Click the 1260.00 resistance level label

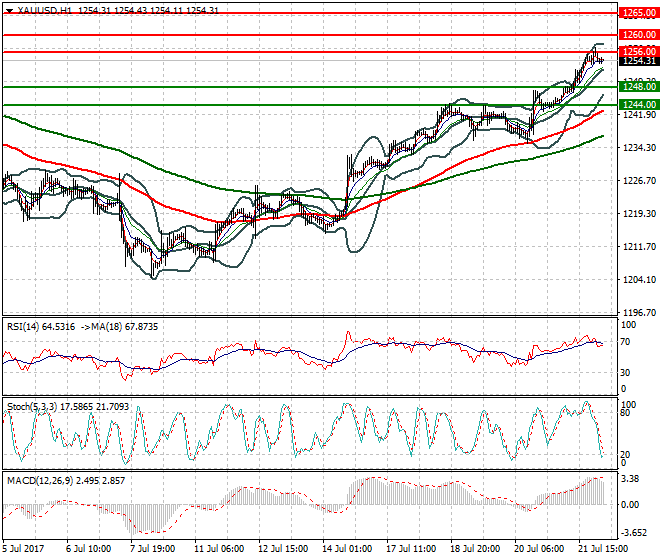tap(639, 35)
